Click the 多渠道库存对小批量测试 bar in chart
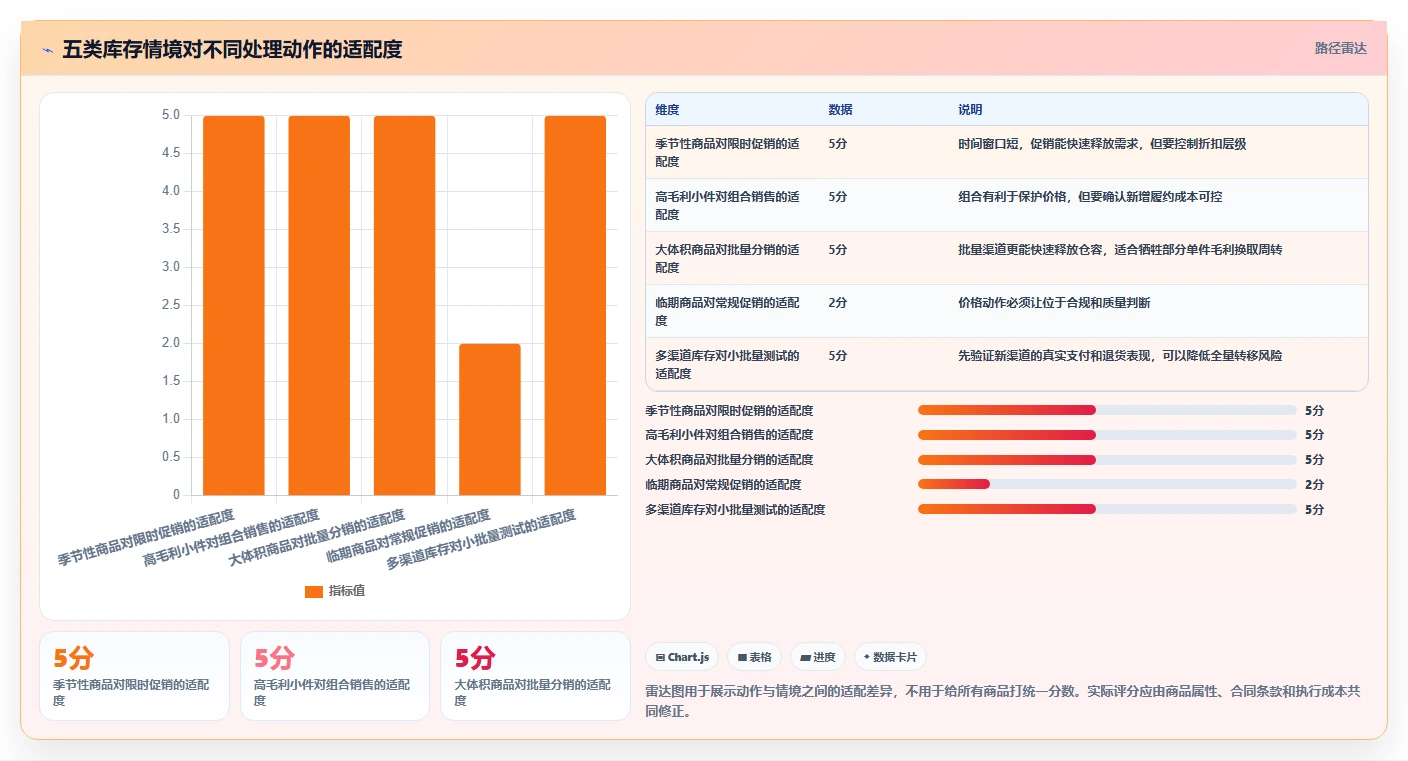 (575, 305)
